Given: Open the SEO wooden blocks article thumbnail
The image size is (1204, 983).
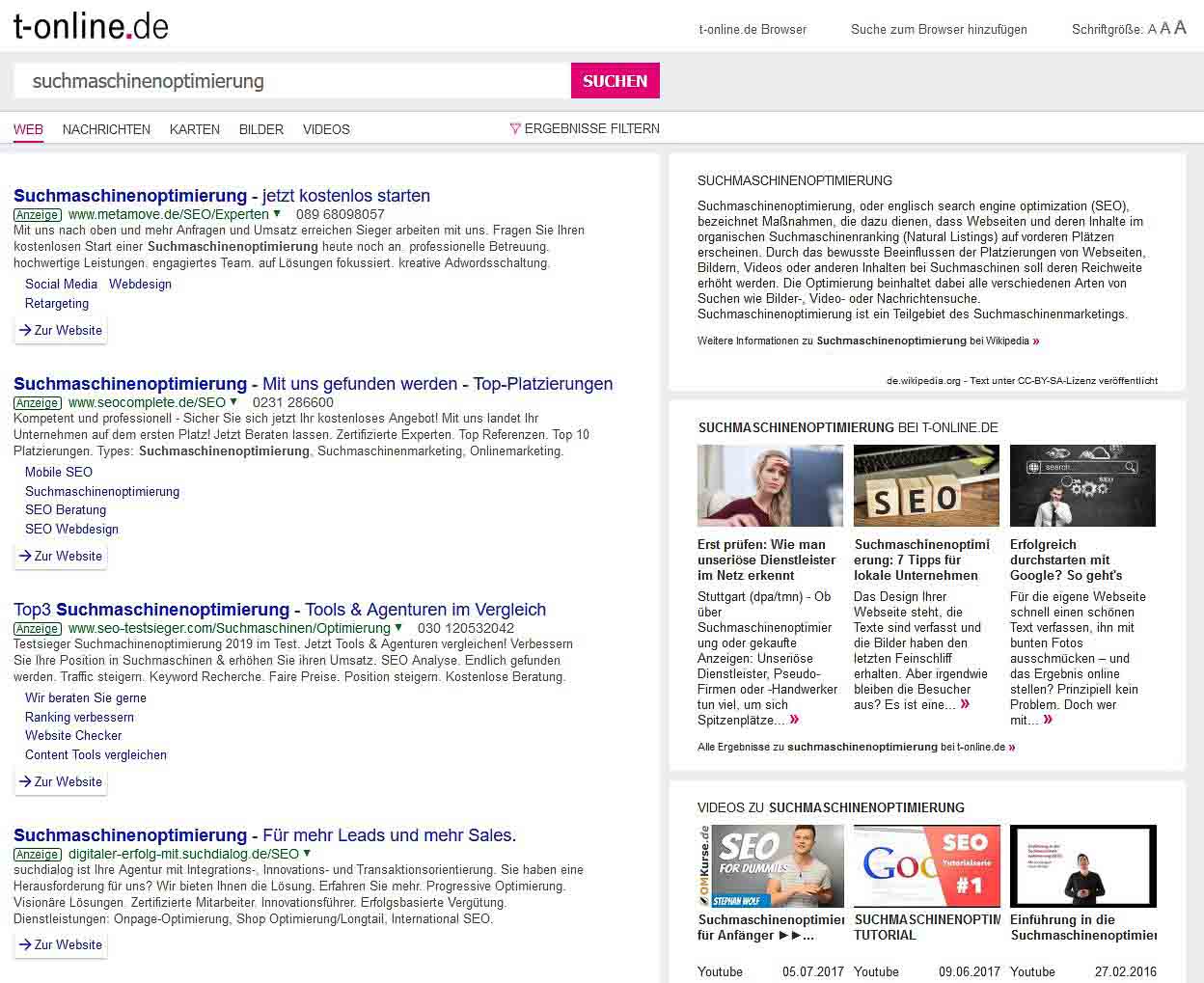Looking at the screenshot, I should click(x=926, y=485).
